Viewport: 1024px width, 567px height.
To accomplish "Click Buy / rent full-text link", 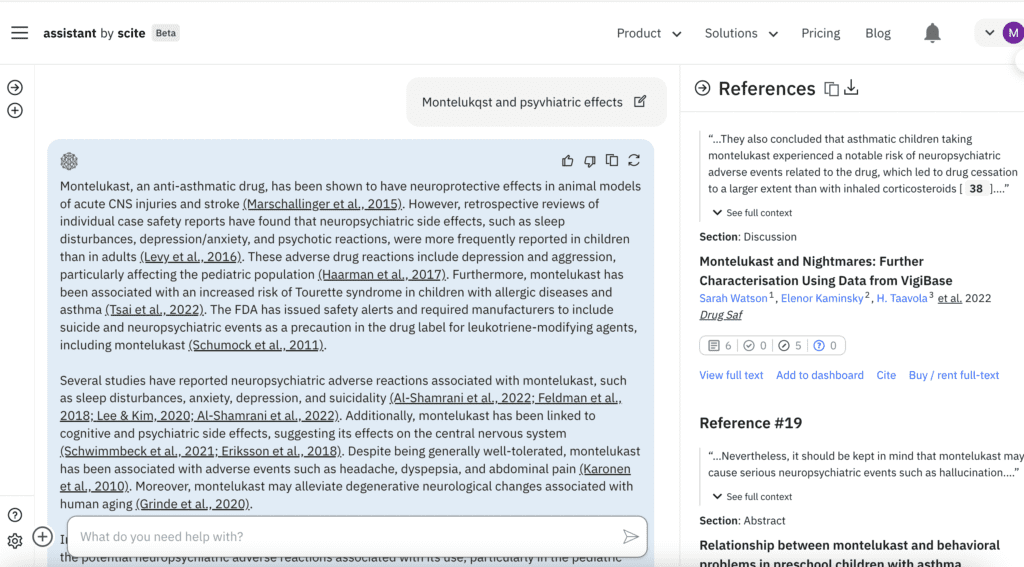I will pos(953,375).
